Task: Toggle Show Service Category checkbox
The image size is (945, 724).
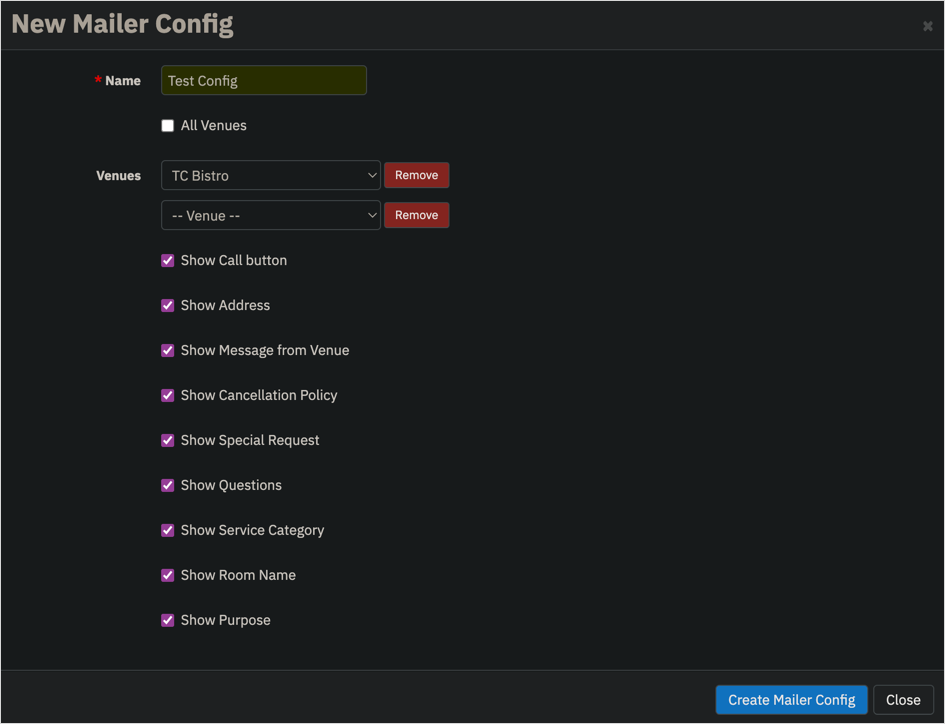Action: [x=168, y=530]
